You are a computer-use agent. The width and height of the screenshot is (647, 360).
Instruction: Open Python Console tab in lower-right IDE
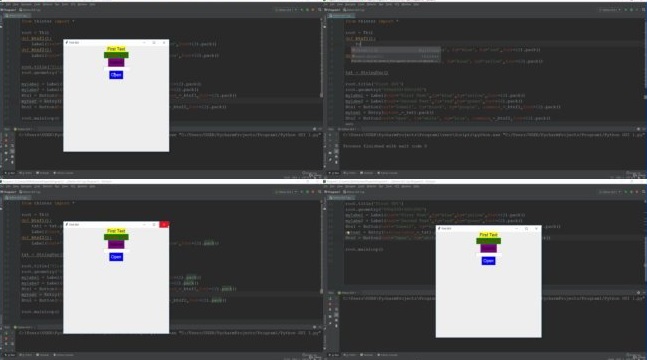coord(387,355)
